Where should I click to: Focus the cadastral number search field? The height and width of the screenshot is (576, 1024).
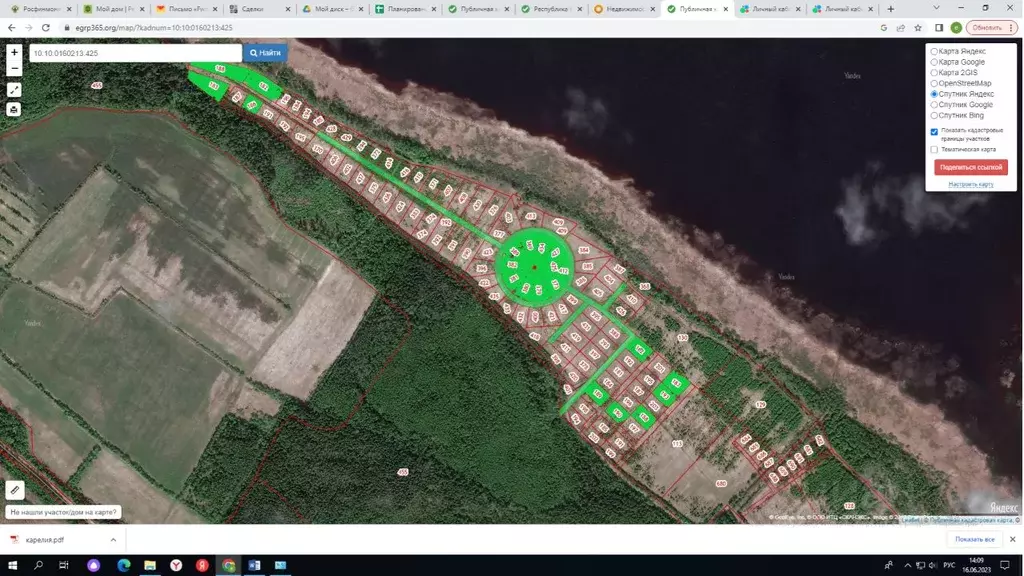click(135, 53)
